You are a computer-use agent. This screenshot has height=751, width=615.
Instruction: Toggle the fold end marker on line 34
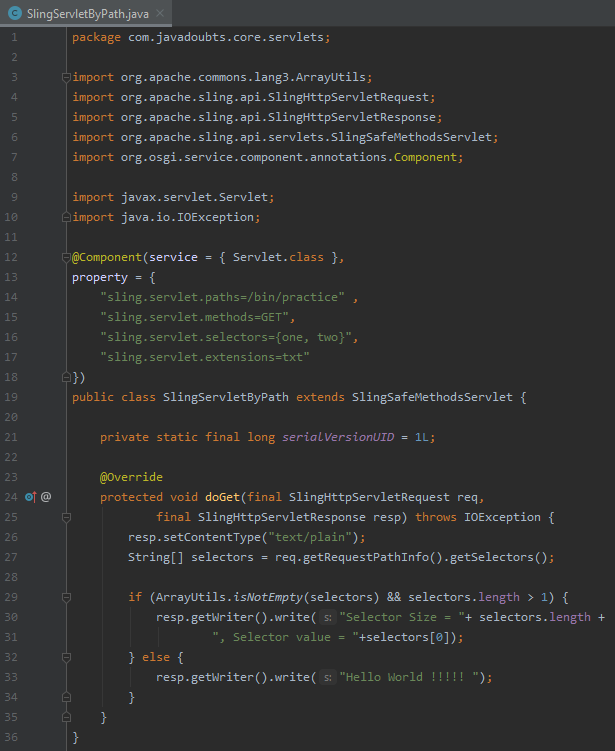[67, 697]
